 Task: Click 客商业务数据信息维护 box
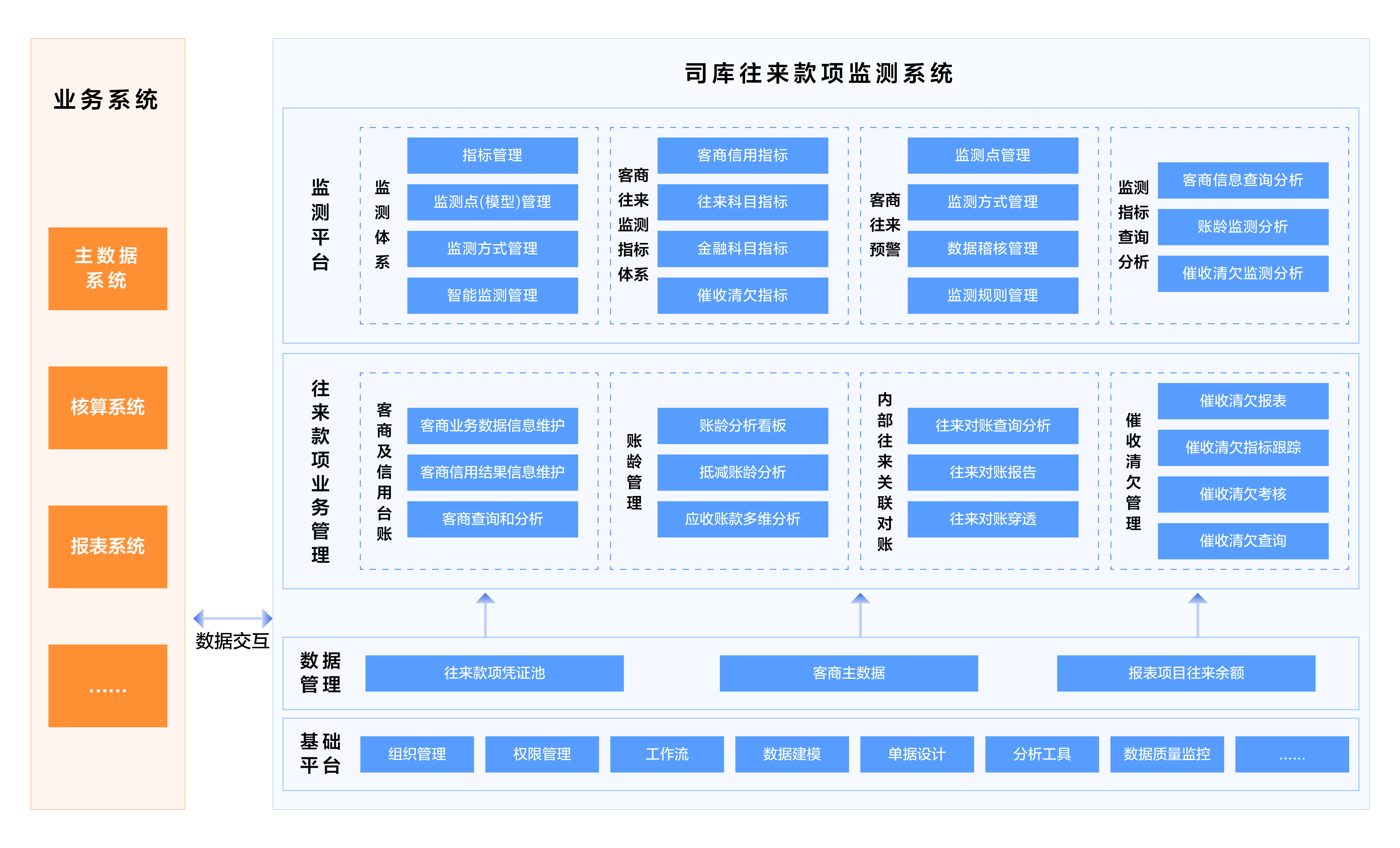[492, 425]
